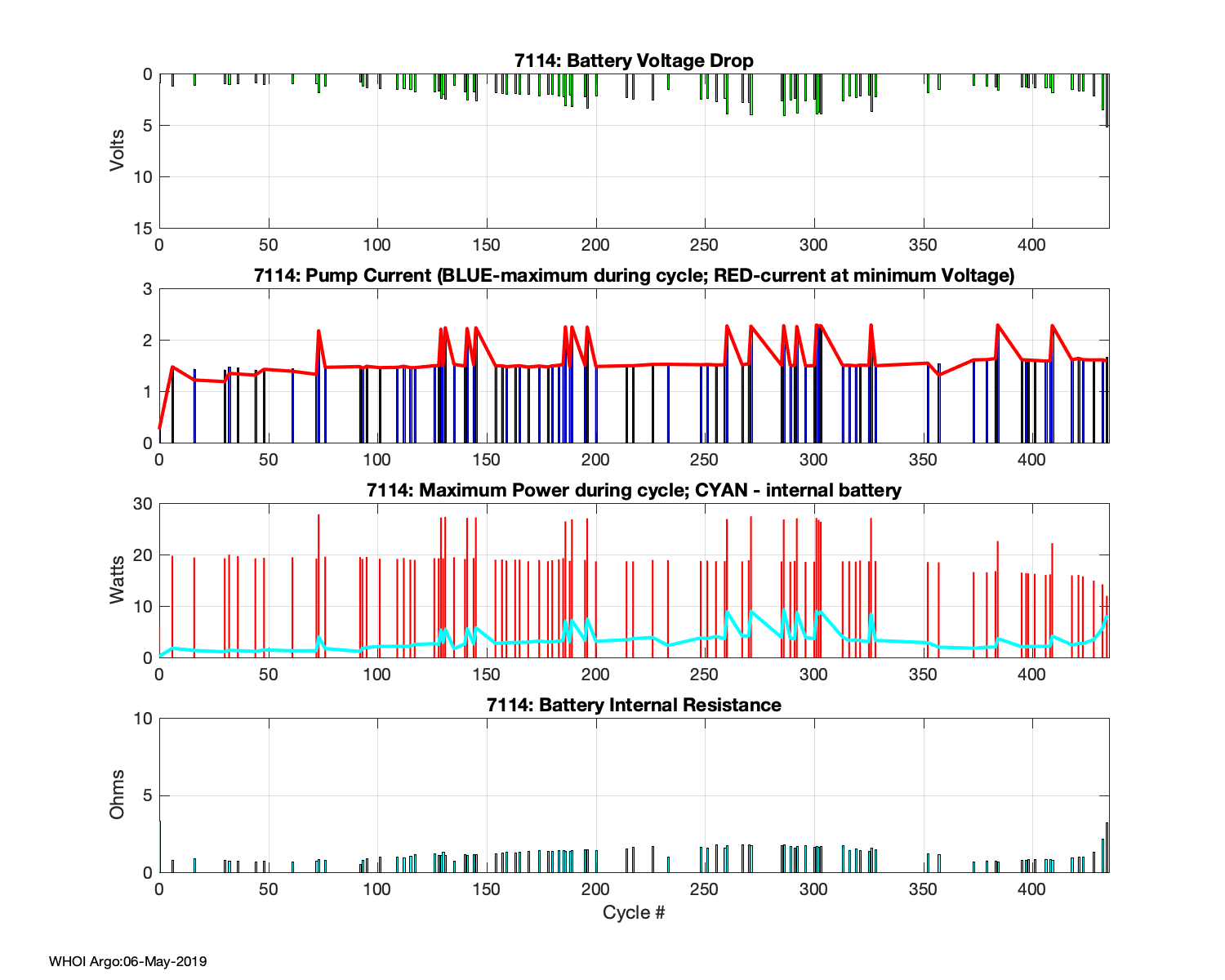
Task: Click the Pump Current chart title
Action: tap(634, 275)
